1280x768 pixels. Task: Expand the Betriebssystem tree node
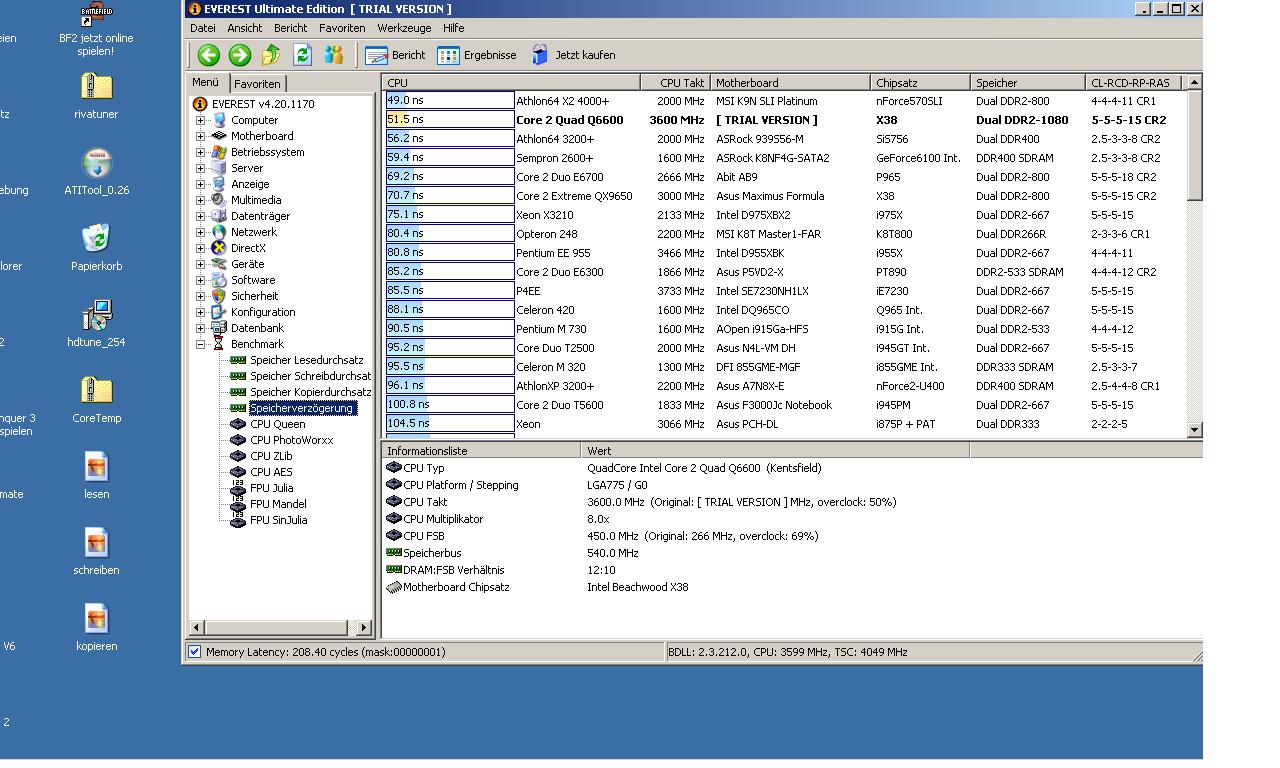(x=200, y=152)
